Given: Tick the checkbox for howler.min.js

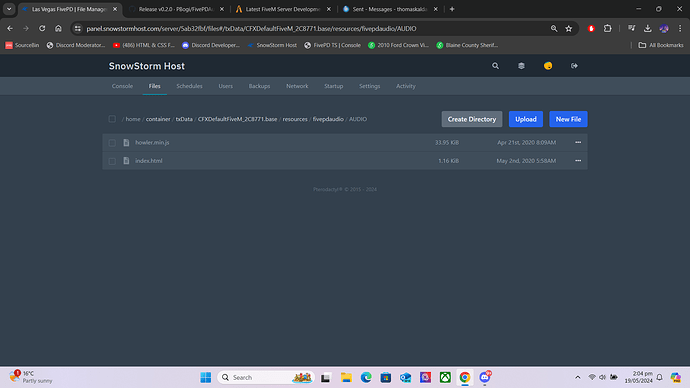Looking at the screenshot, I should [112, 143].
